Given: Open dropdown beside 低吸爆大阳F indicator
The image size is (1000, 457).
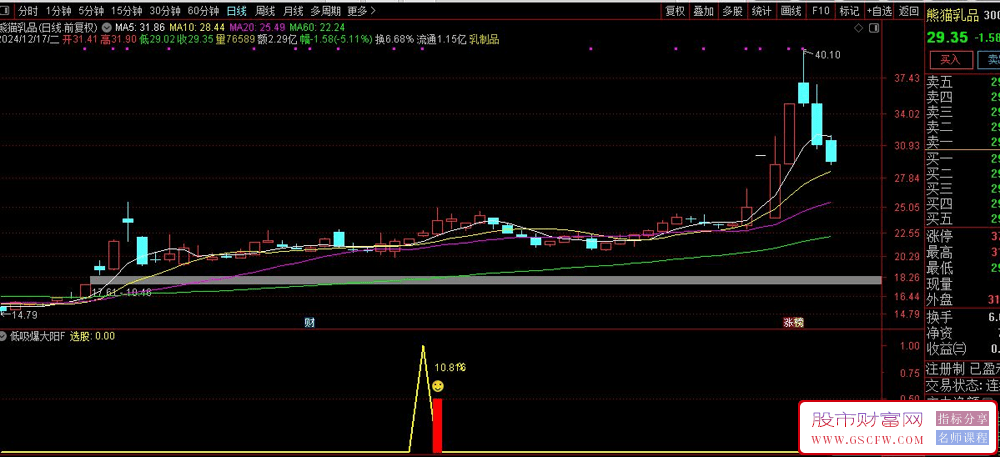Looking at the screenshot, I should coord(4,336).
